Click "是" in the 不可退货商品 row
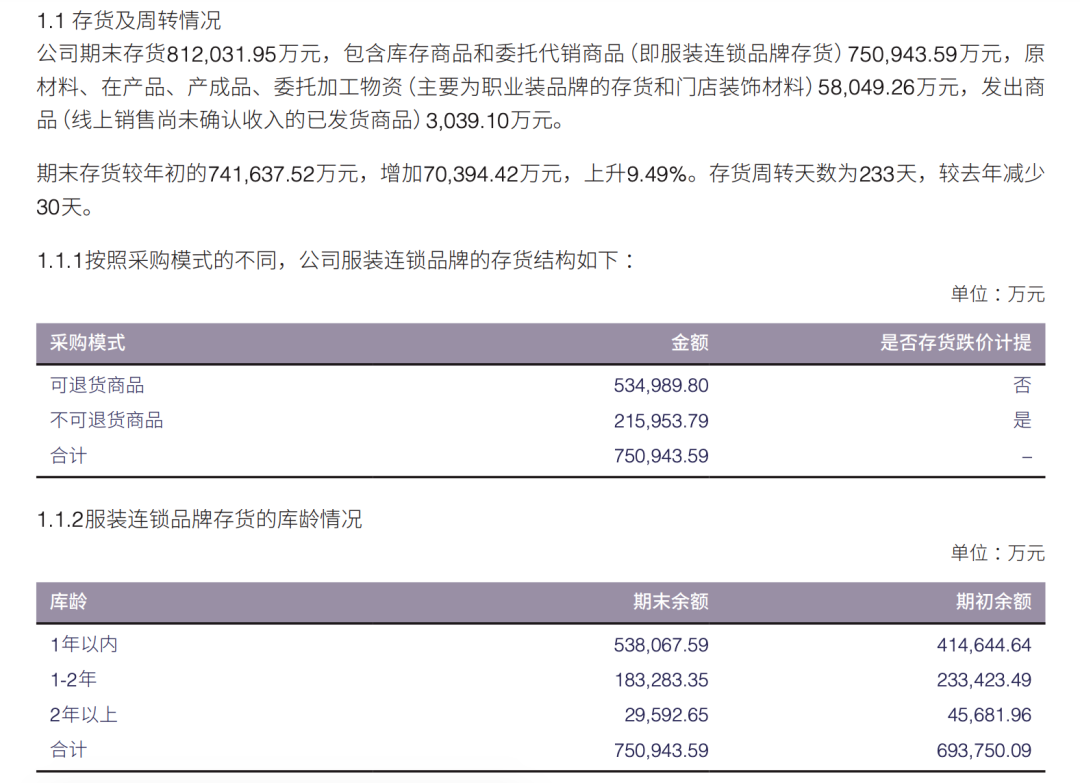 1021,421
